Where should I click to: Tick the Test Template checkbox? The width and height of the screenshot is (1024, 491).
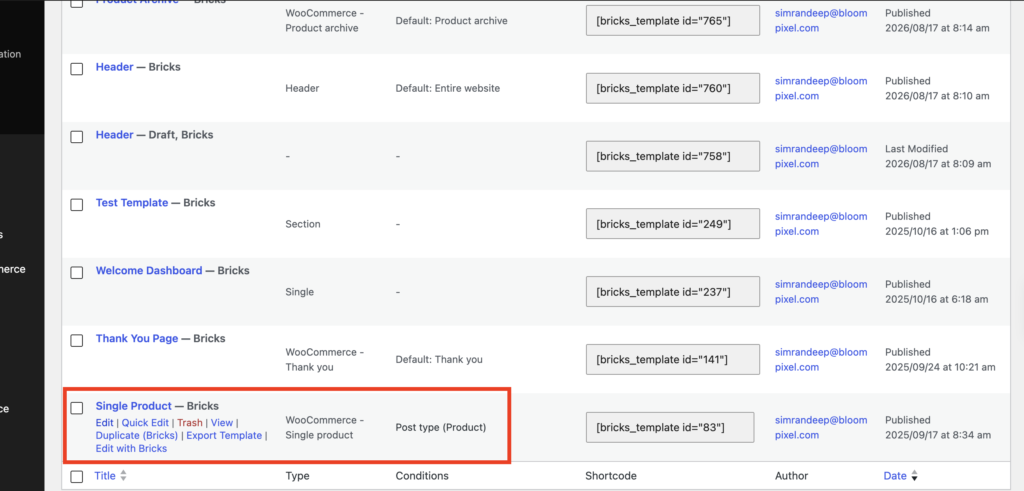click(x=77, y=204)
